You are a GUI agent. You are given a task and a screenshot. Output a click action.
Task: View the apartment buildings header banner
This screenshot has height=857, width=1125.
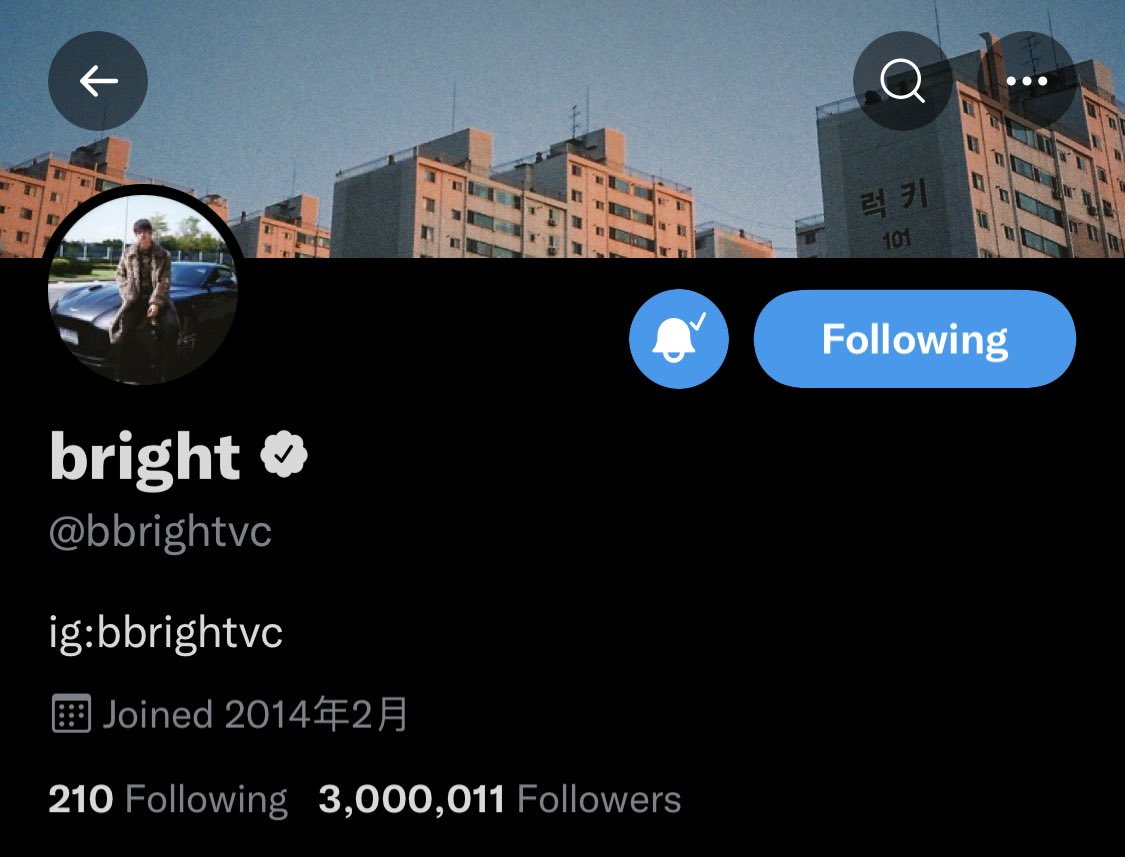pos(562,128)
